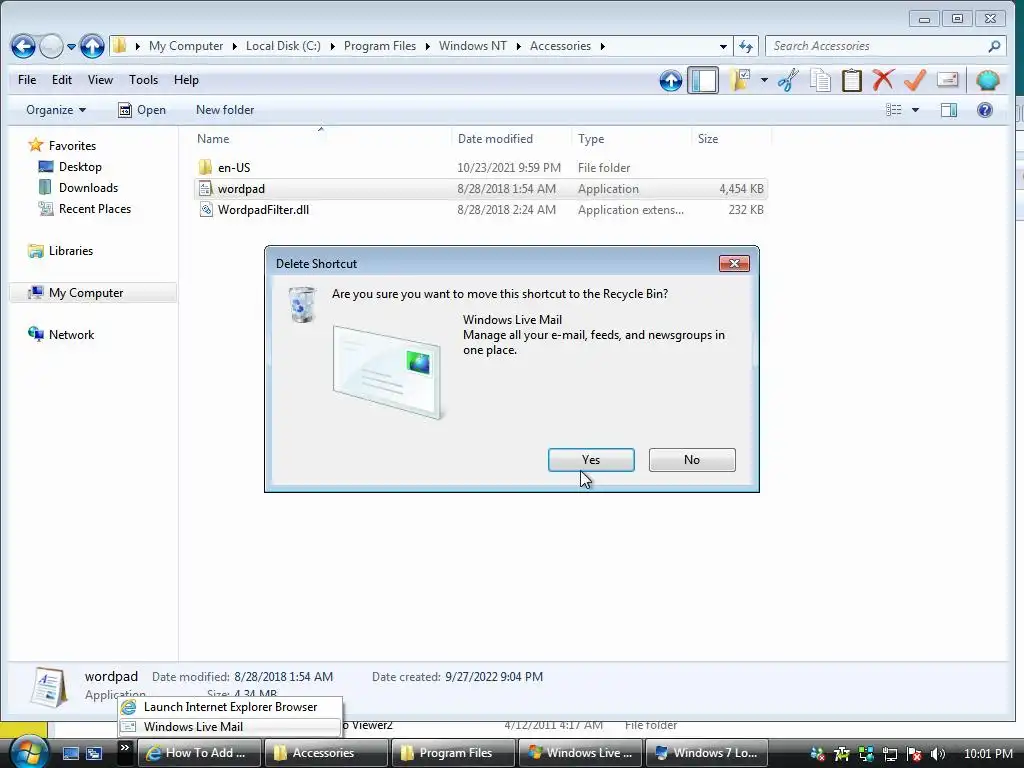
Task: Sort by the Date modified column header
Action: tap(511, 138)
